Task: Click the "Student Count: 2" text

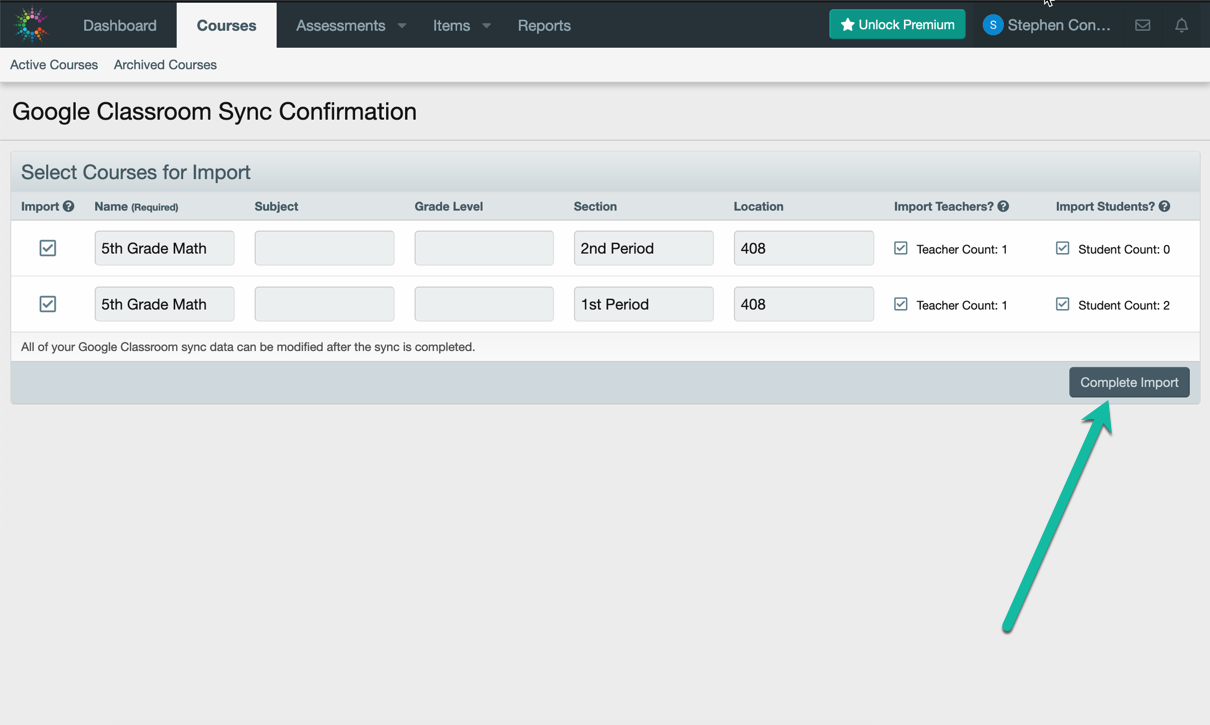Action: coord(1124,305)
